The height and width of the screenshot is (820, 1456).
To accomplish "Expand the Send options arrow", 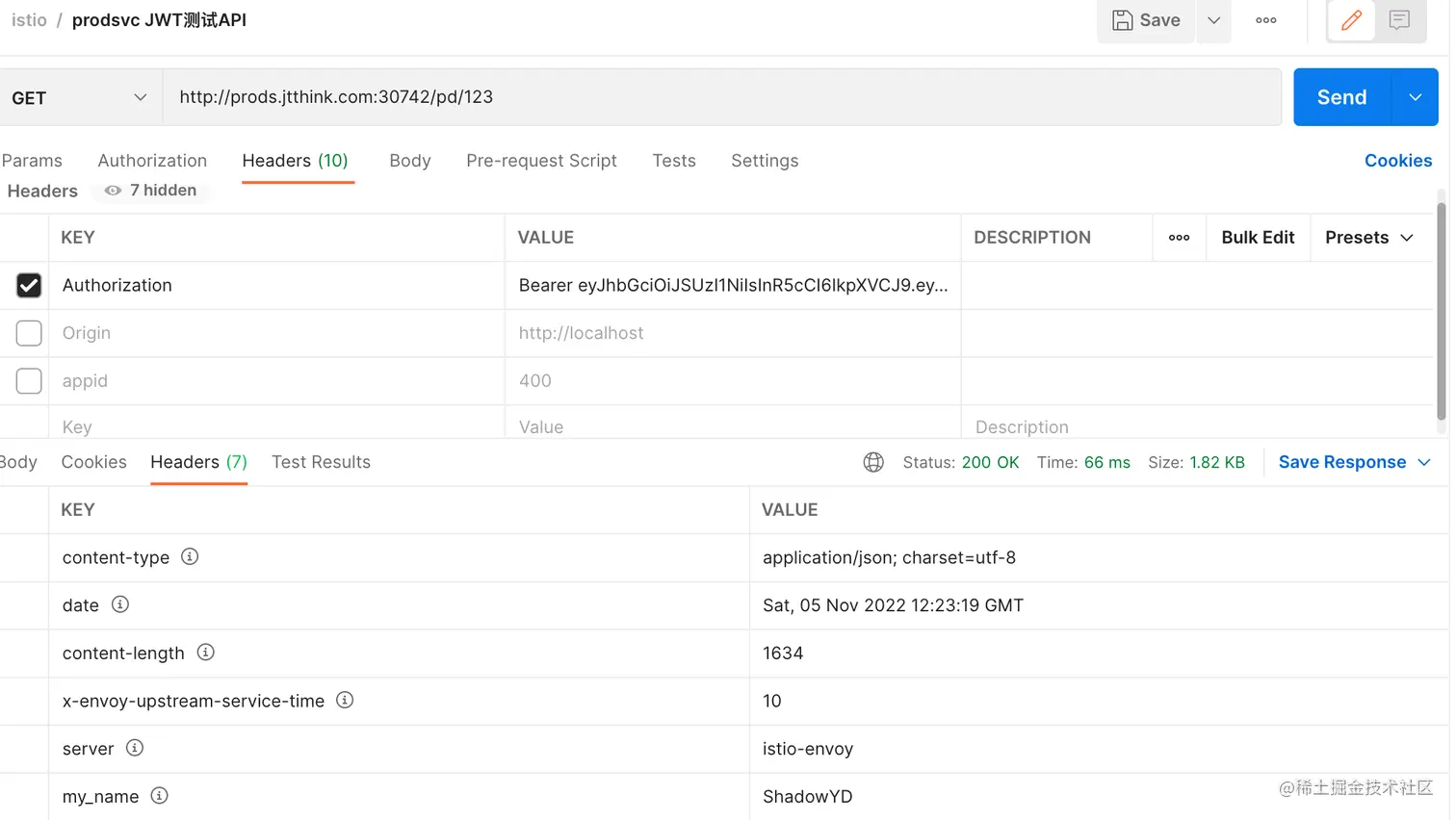I will coord(1416,97).
